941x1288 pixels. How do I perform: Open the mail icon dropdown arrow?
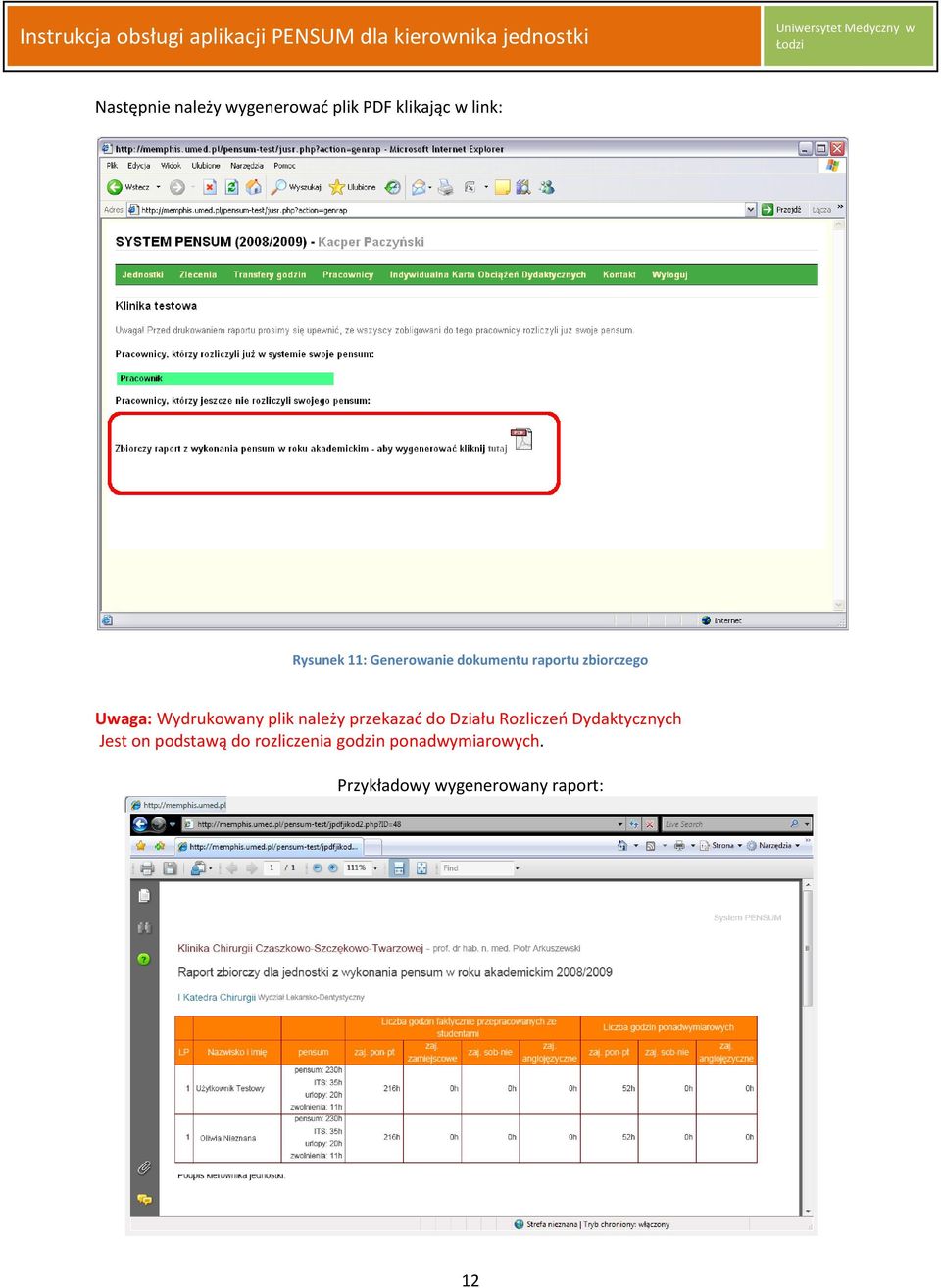pyautogui.click(x=430, y=187)
